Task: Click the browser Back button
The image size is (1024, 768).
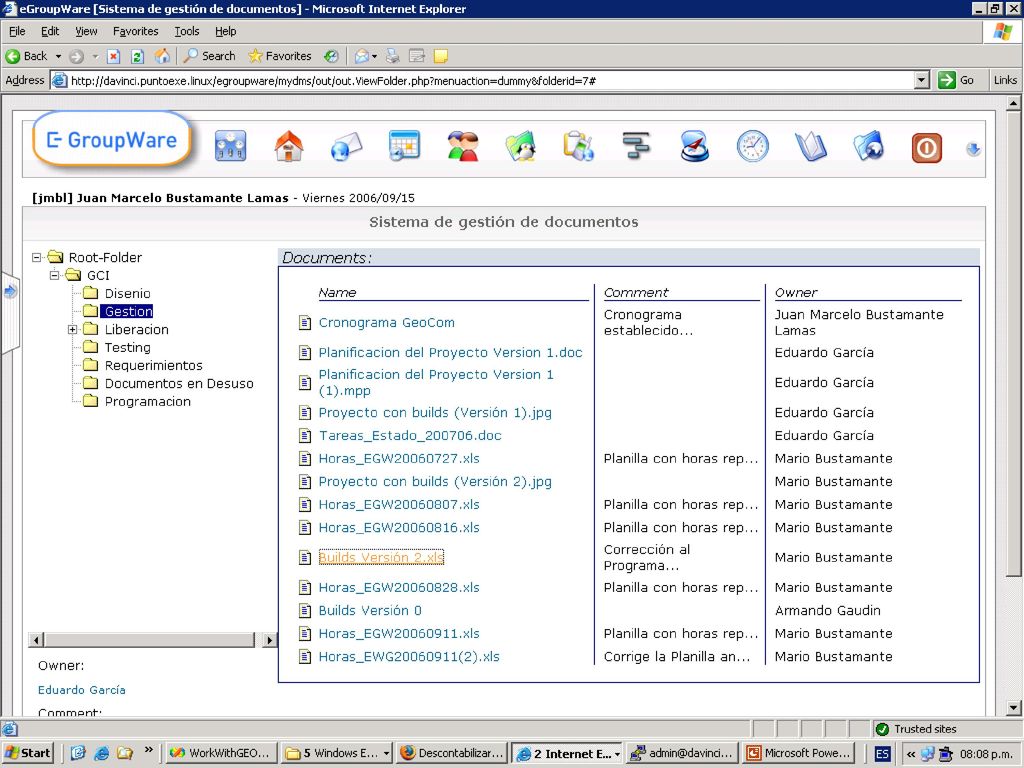Action: point(27,56)
